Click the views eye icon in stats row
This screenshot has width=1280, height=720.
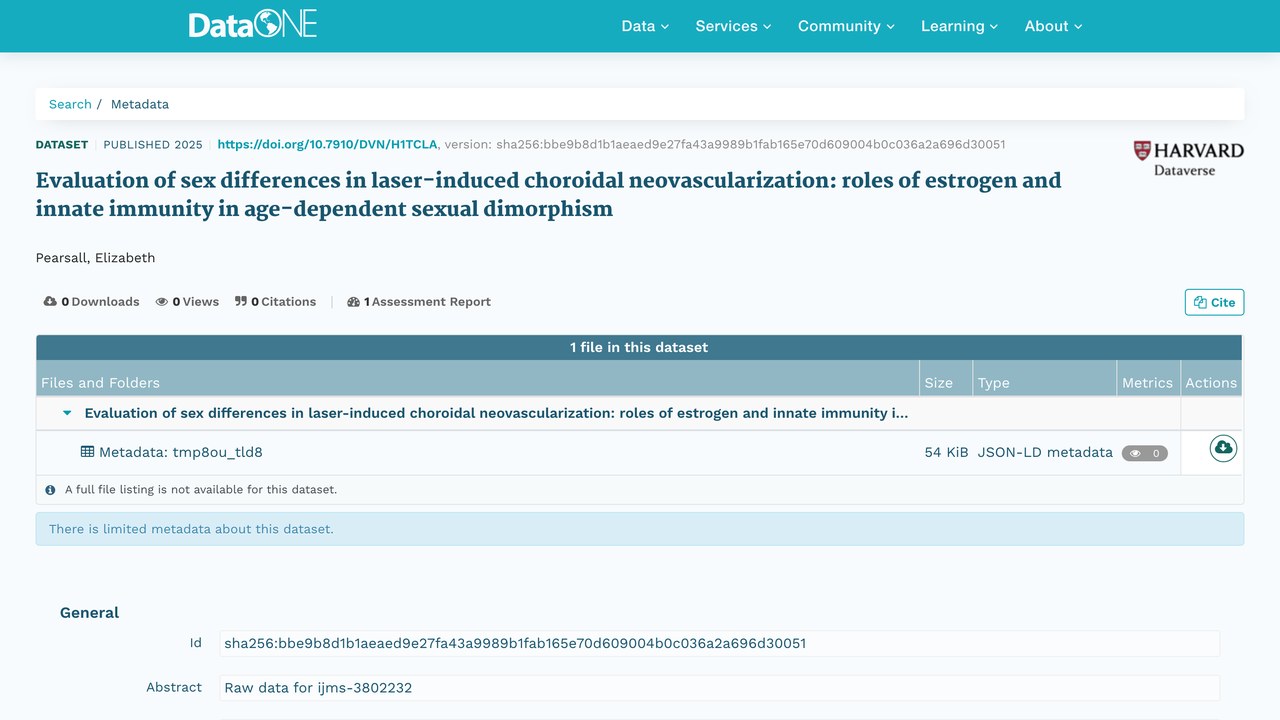162,302
